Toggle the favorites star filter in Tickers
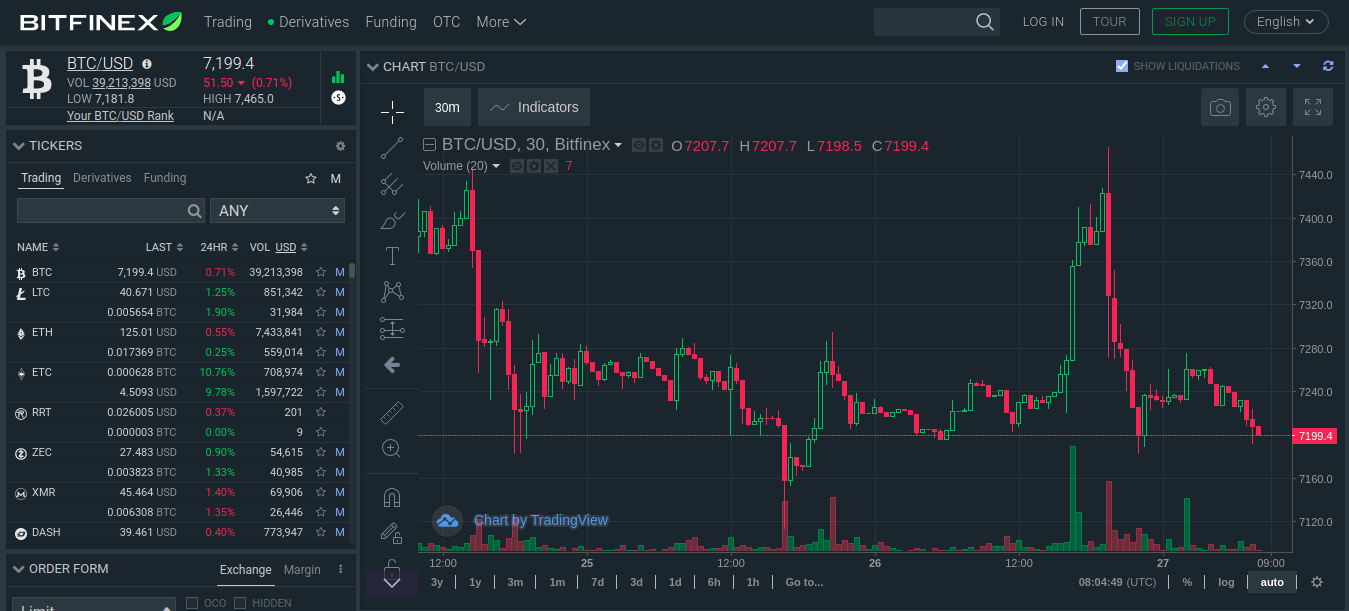1349x611 pixels. [311, 178]
